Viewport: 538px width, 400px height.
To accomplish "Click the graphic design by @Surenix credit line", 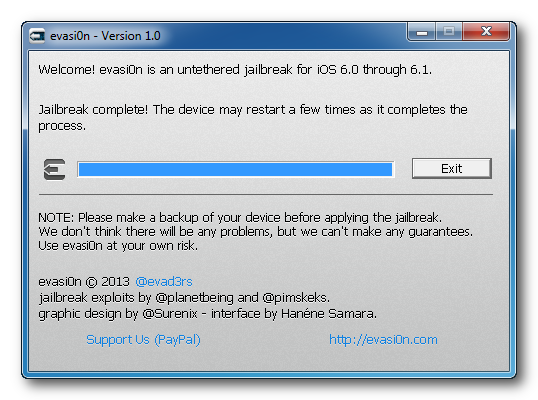I will coord(208,314).
